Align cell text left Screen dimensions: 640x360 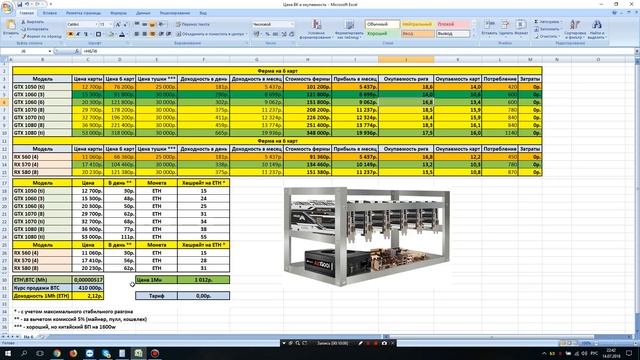point(137,34)
